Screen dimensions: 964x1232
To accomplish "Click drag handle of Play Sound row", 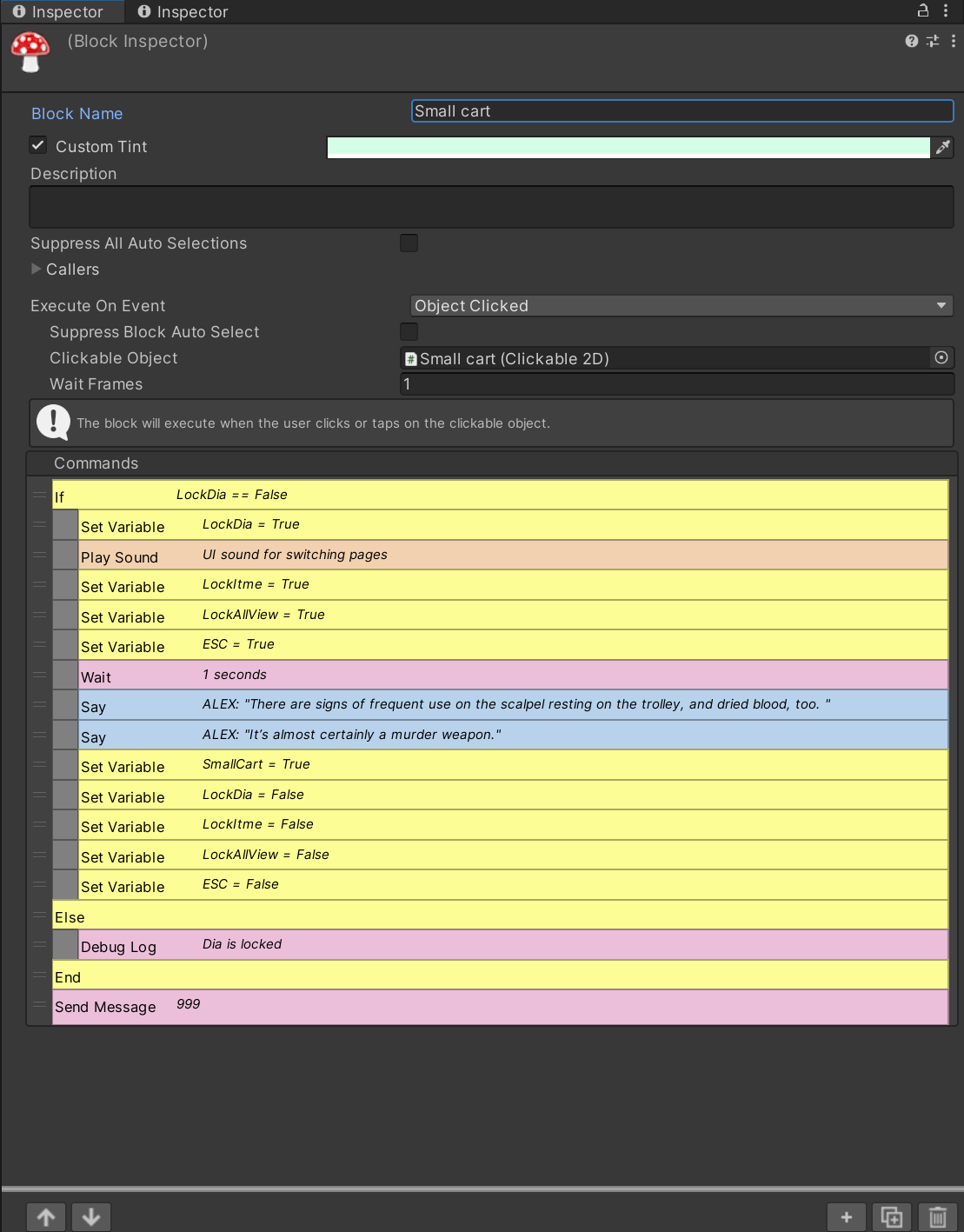I will [39, 555].
